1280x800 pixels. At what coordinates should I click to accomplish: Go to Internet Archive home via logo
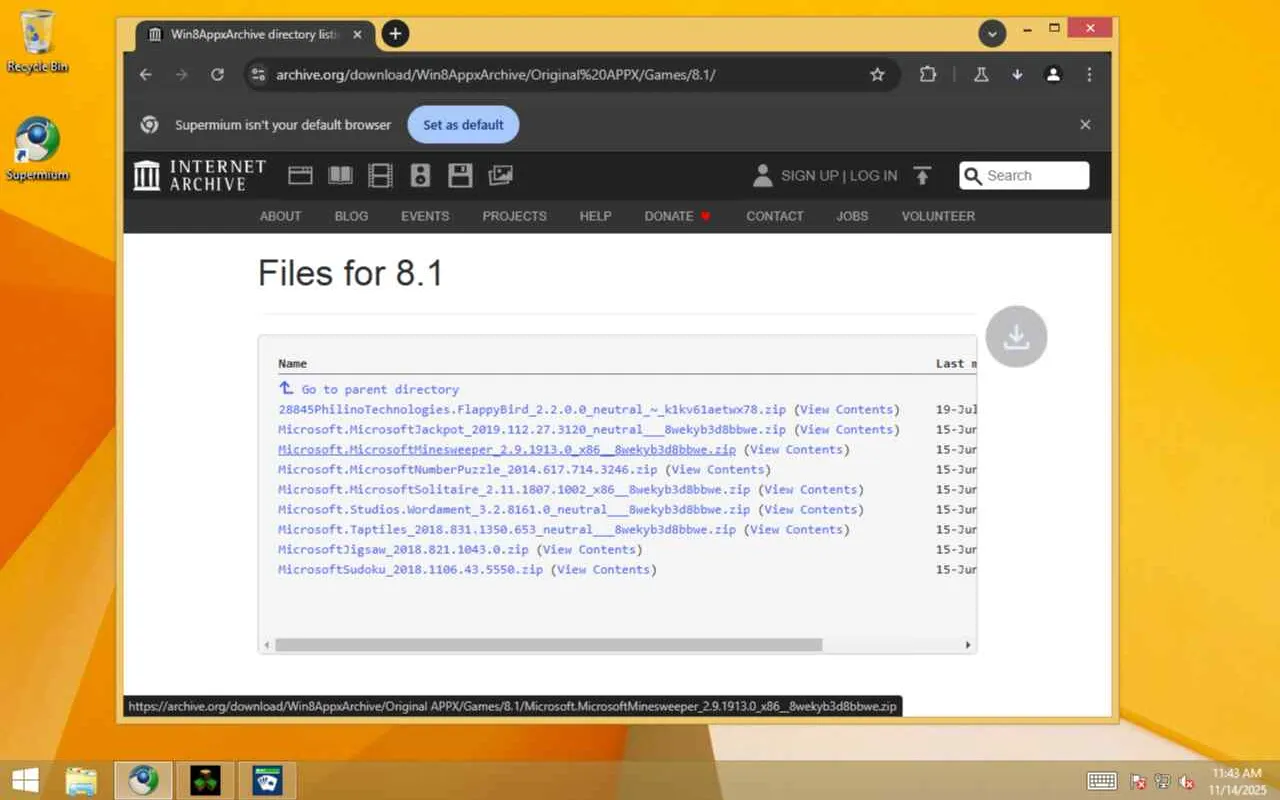pos(200,175)
